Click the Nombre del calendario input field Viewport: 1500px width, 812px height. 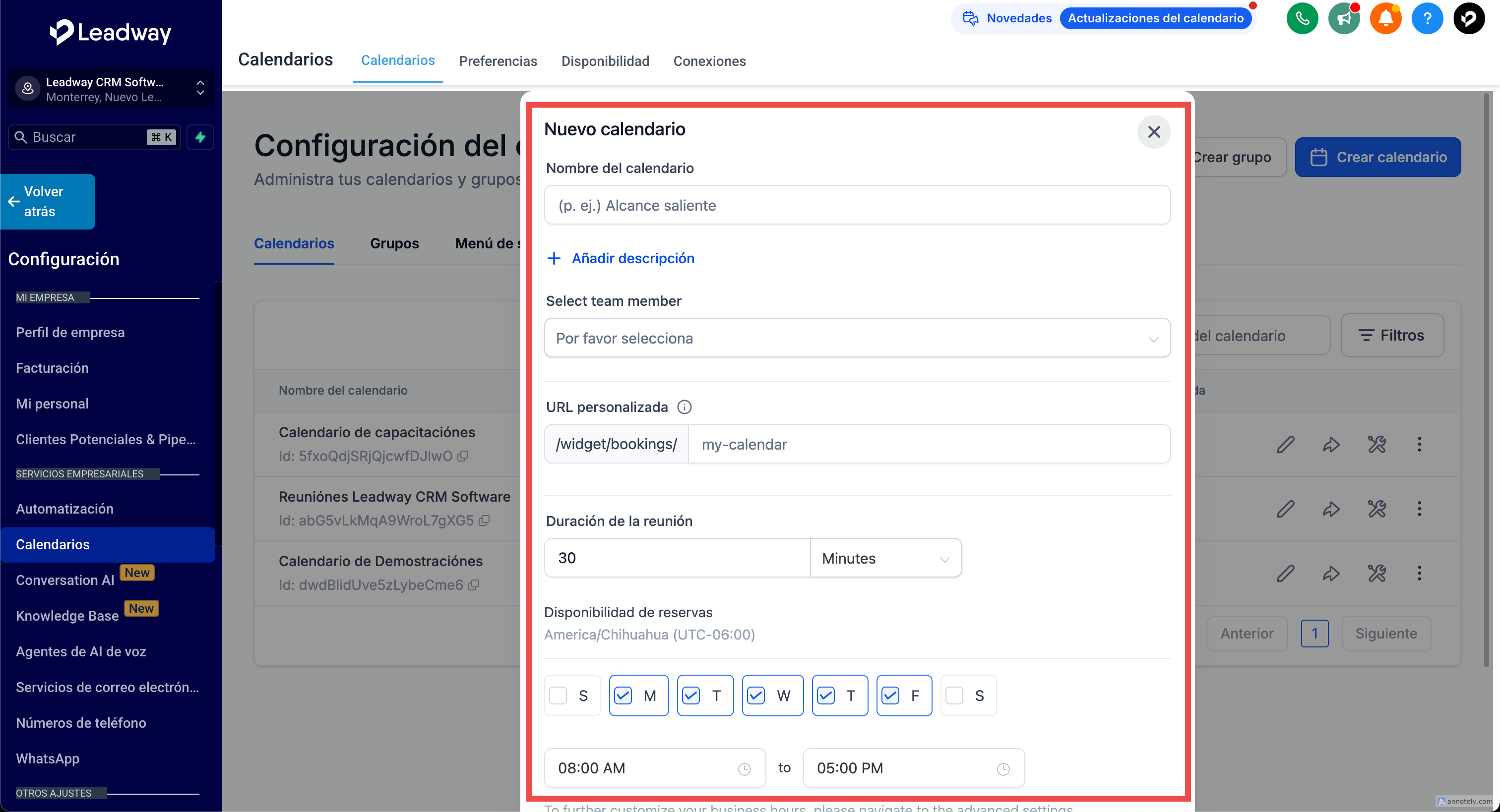[x=857, y=205]
